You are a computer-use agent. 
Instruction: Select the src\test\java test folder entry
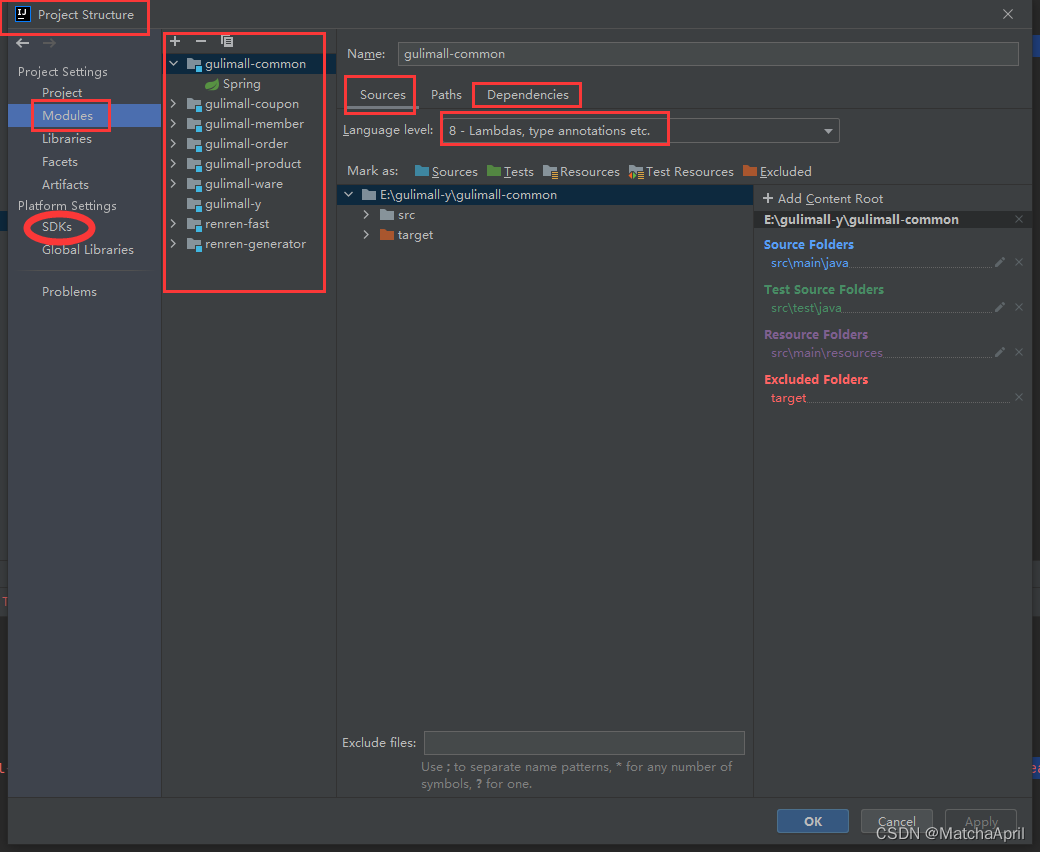(x=806, y=308)
